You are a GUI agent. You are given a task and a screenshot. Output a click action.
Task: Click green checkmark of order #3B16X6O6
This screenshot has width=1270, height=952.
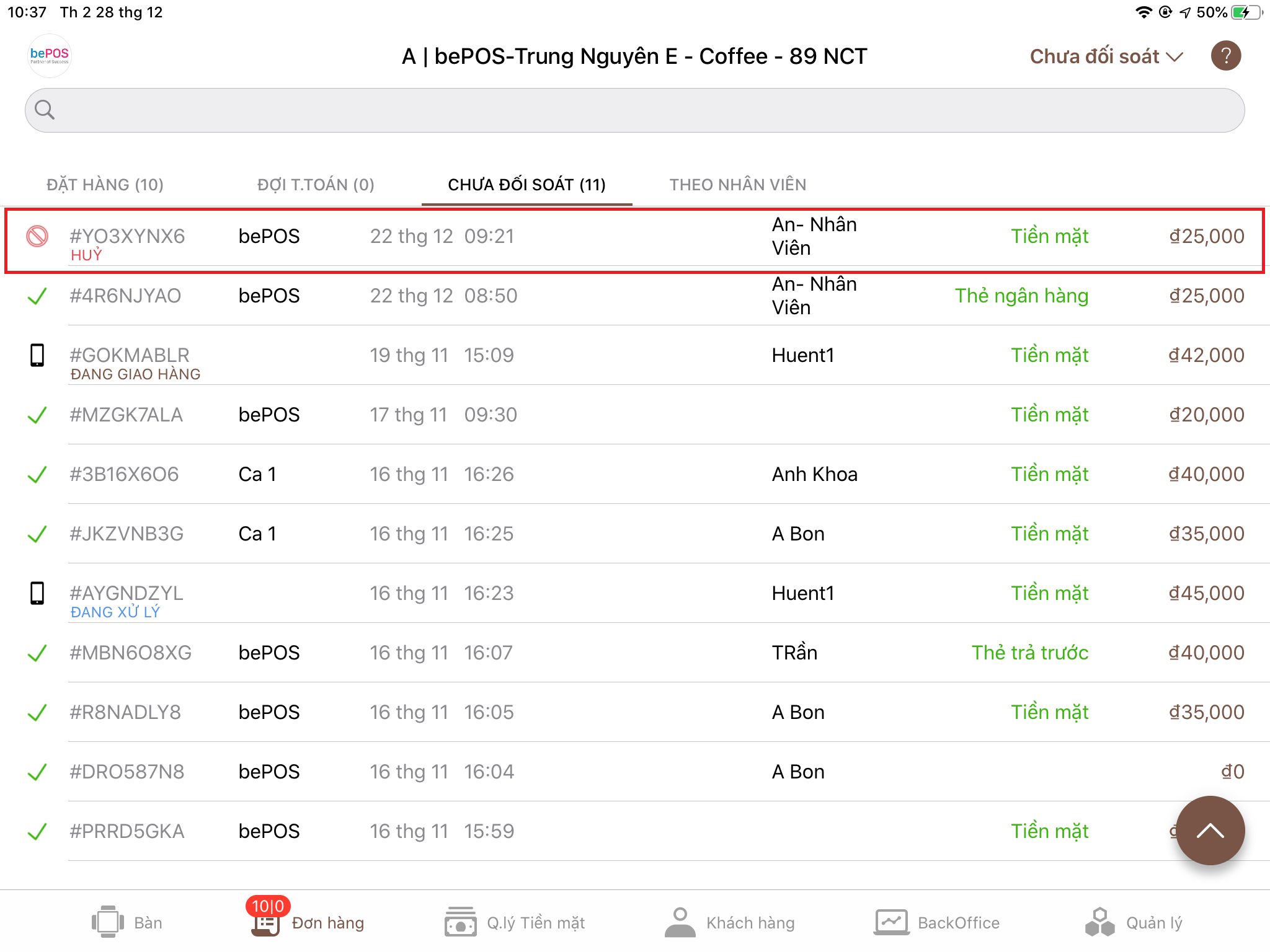37,474
